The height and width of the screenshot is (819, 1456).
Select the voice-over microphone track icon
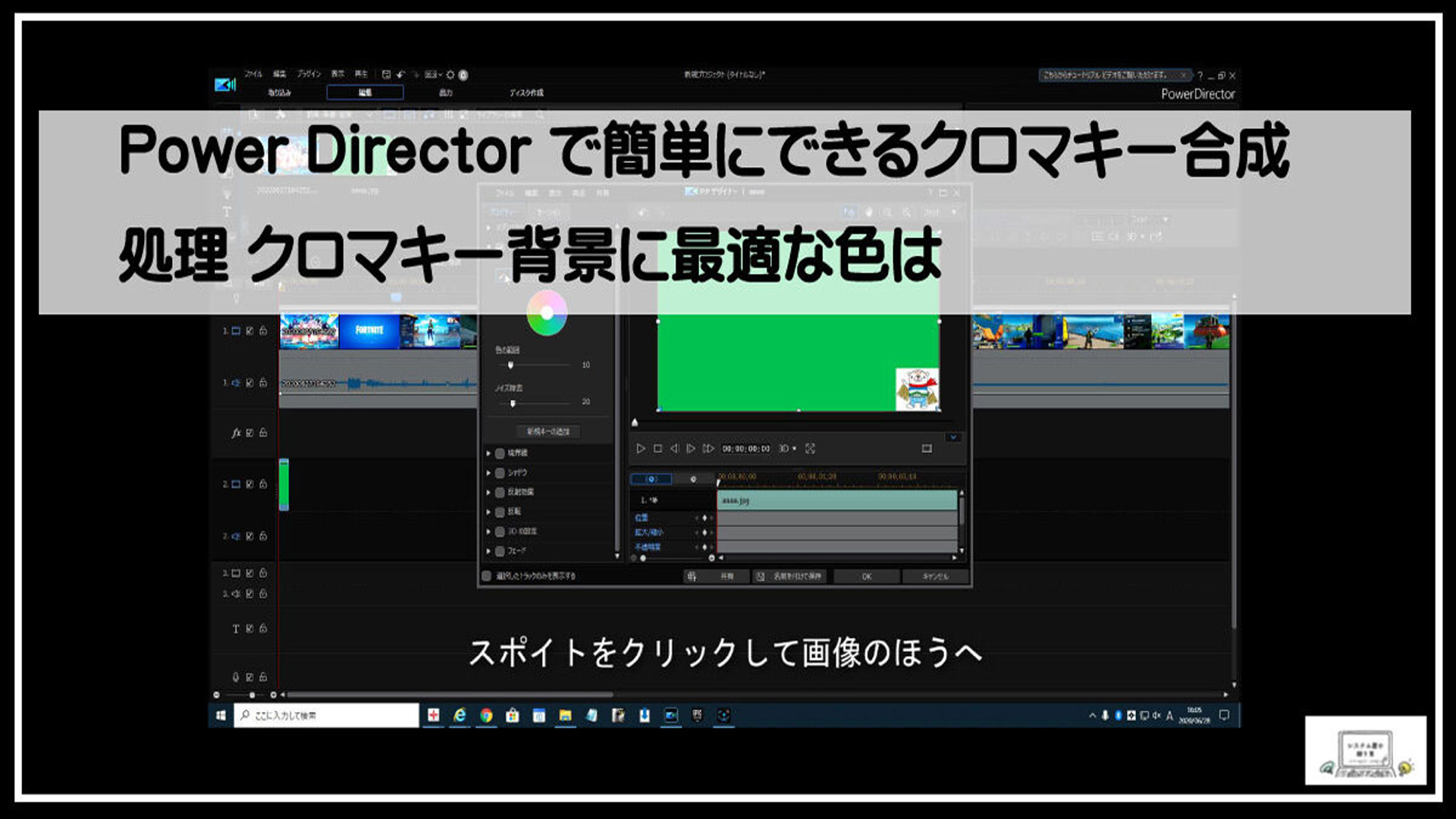tap(236, 676)
